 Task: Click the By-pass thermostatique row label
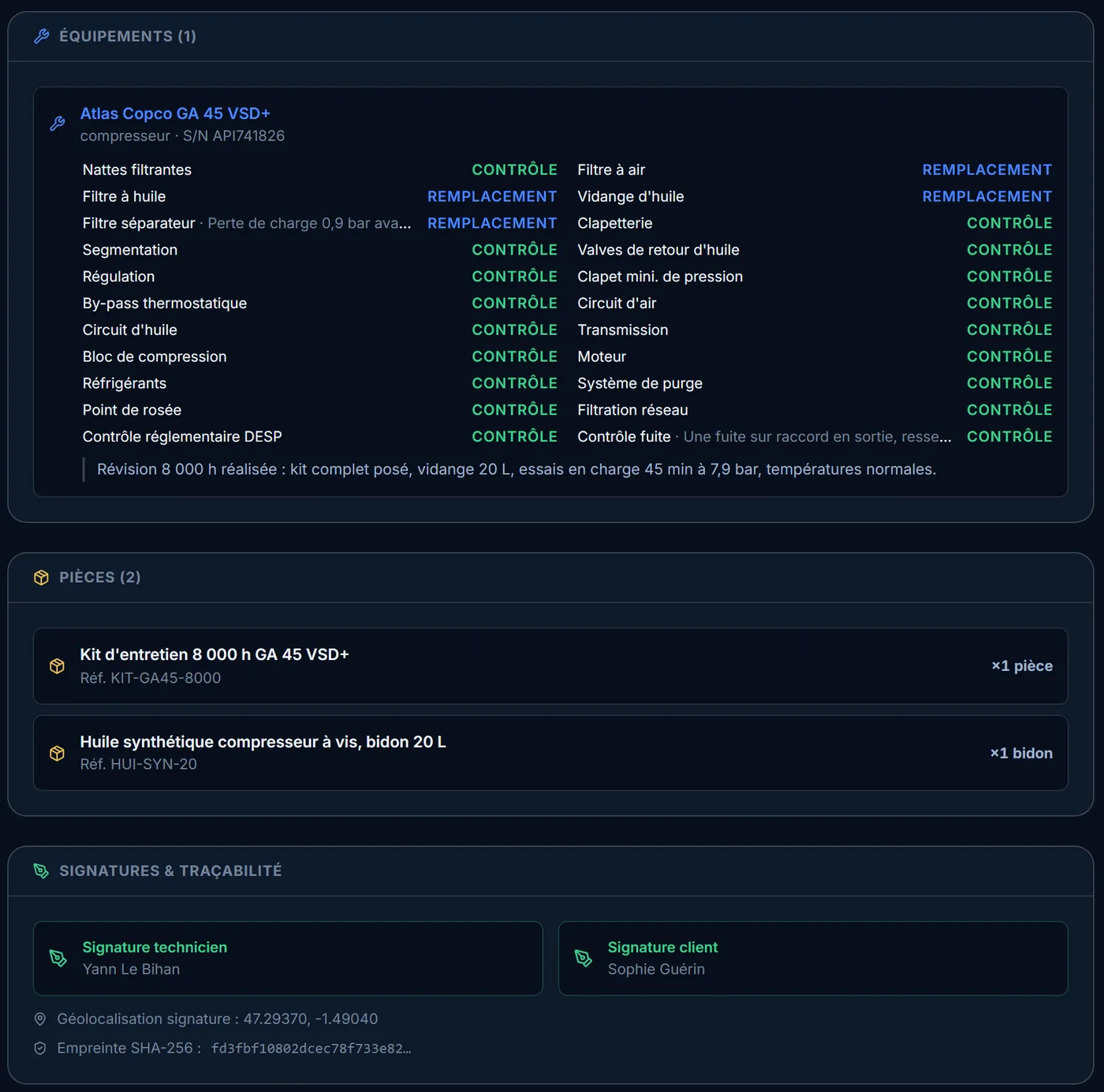click(x=165, y=304)
